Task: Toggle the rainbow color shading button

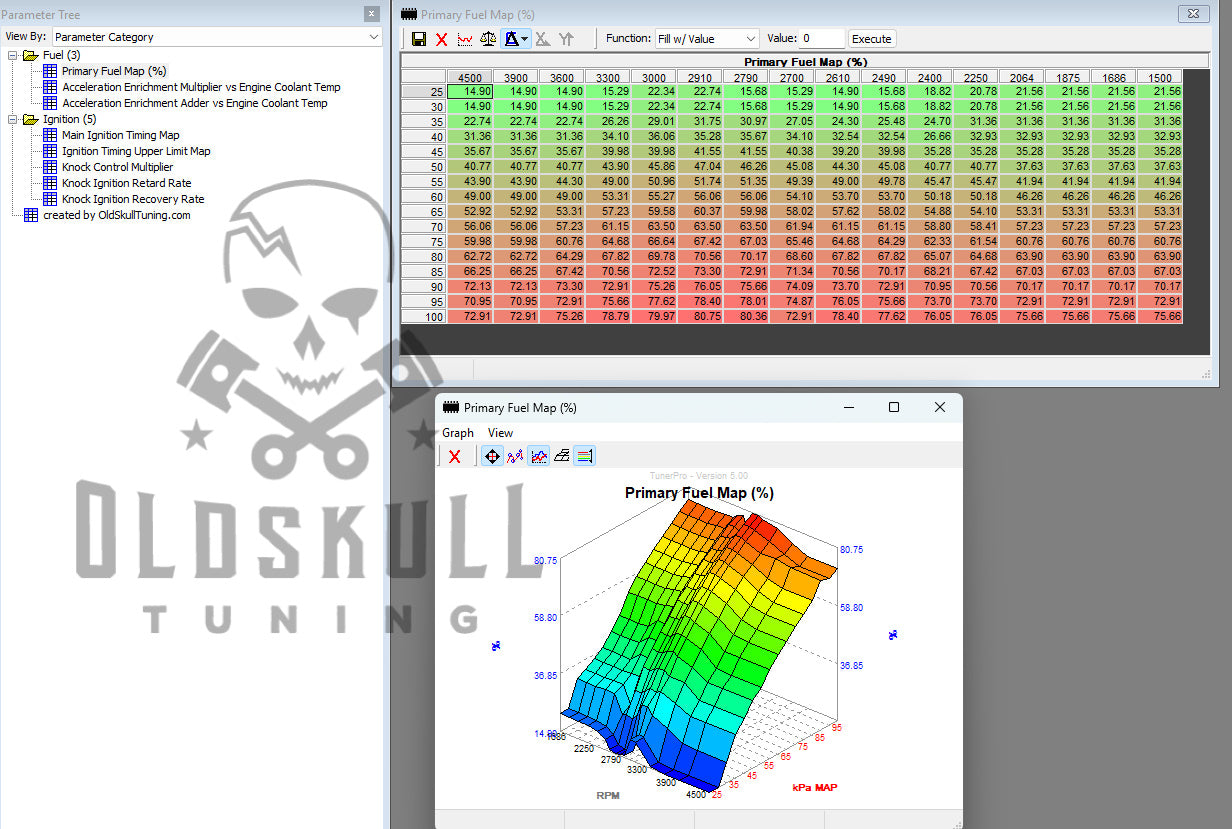Action: pos(585,456)
